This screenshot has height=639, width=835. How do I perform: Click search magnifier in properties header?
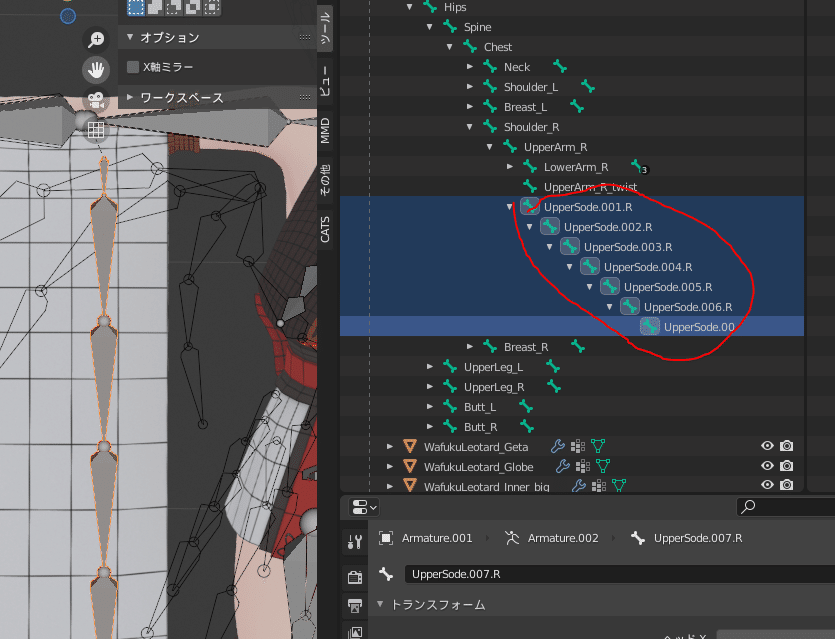pos(748,506)
